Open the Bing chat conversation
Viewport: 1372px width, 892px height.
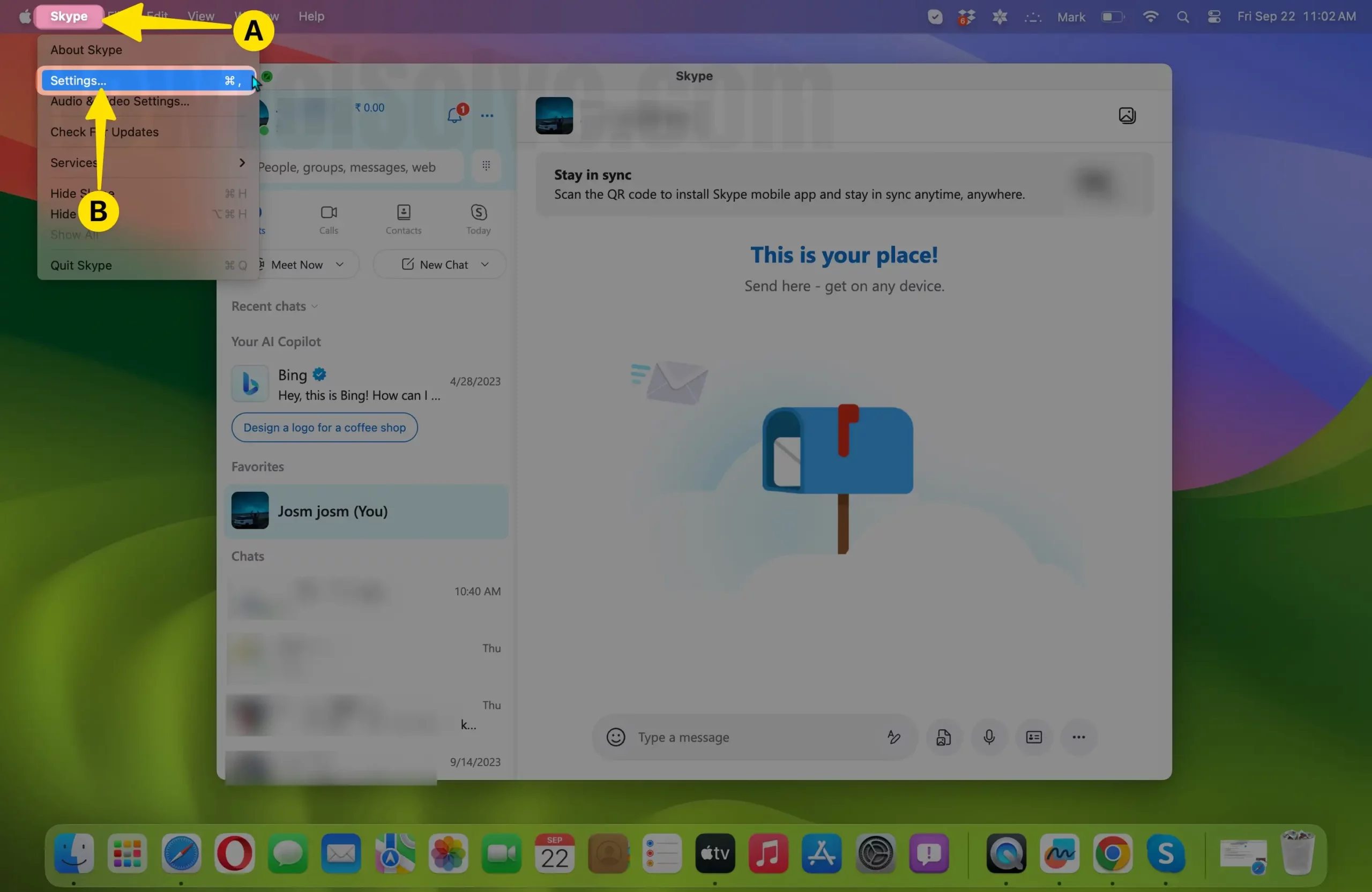pyautogui.click(x=366, y=384)
